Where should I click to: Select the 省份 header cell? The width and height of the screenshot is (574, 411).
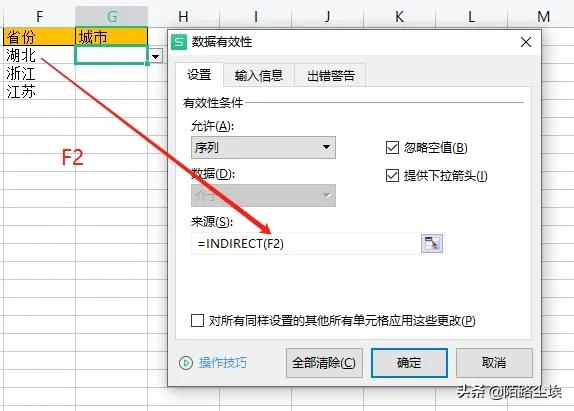point(39,37)
